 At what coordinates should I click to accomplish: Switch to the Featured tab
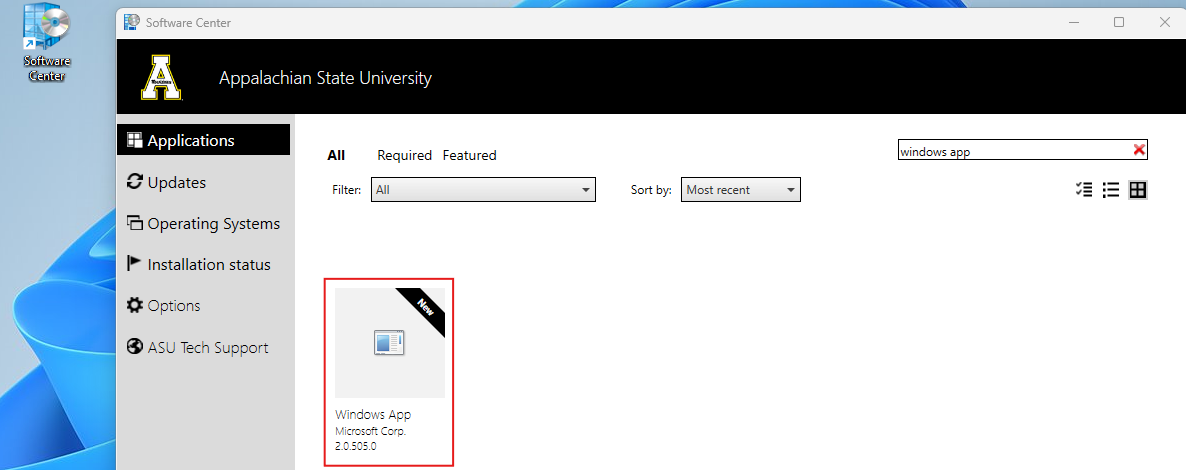point(469,155)
